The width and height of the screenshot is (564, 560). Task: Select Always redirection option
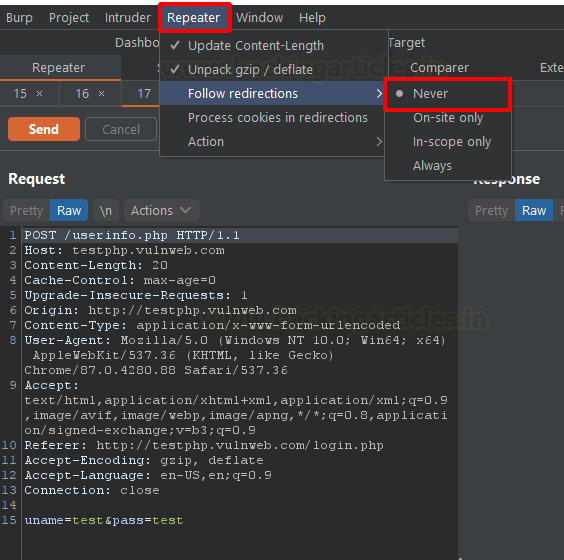pos(447,166)
